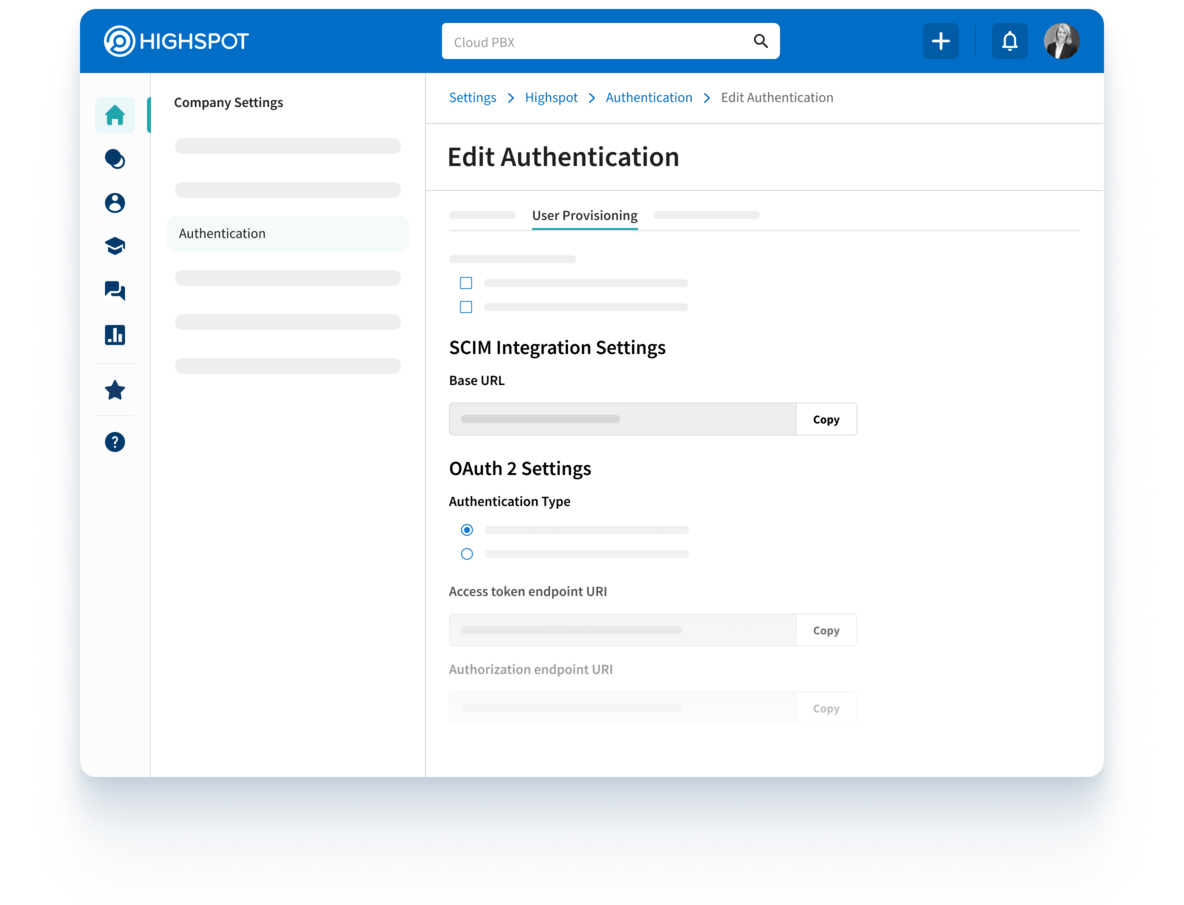Copy the Access token endpoint URI

(826, 630)
